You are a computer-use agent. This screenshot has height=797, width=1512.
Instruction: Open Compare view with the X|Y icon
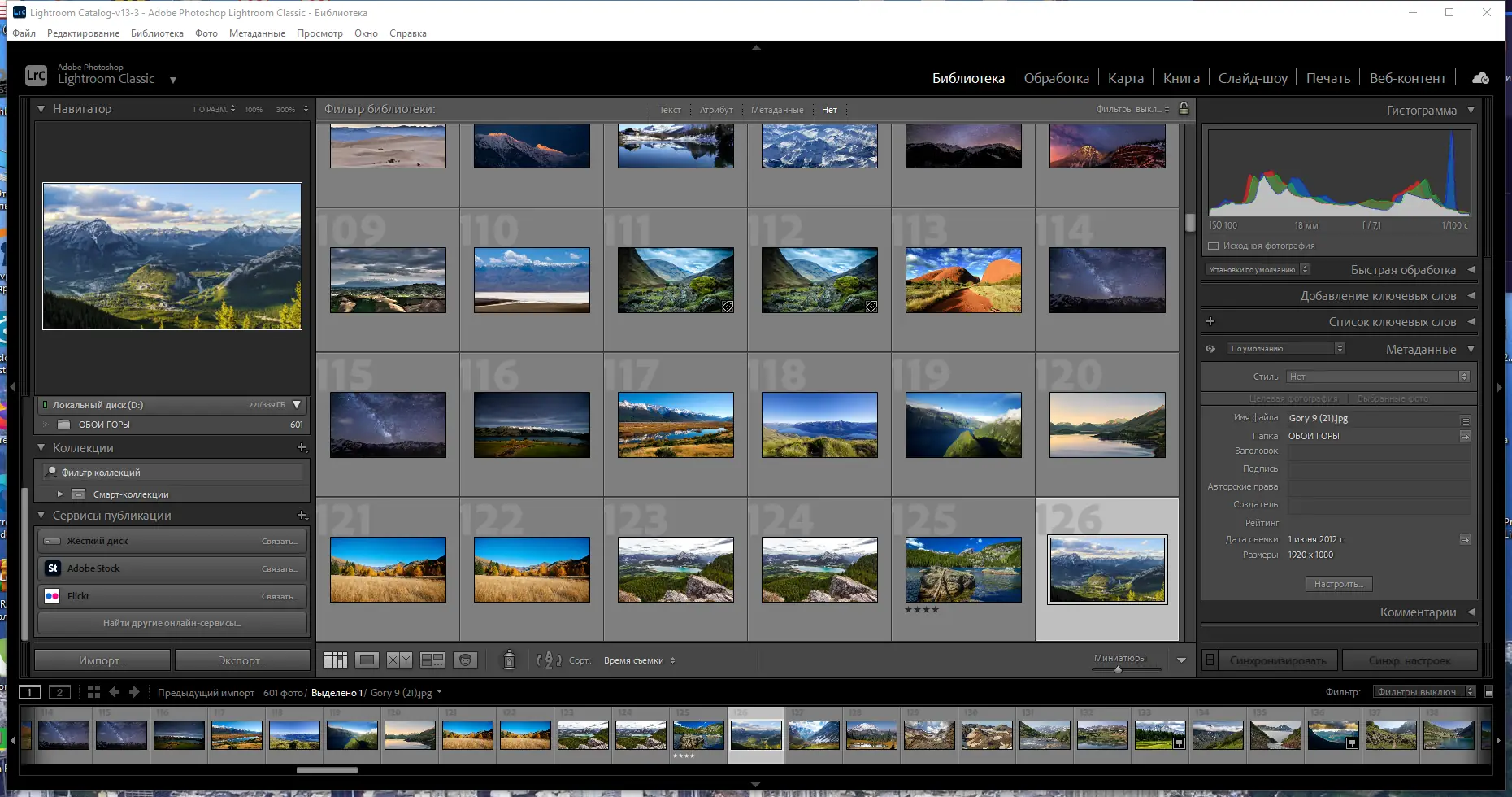pyautogui.click(x=398, y=660)
